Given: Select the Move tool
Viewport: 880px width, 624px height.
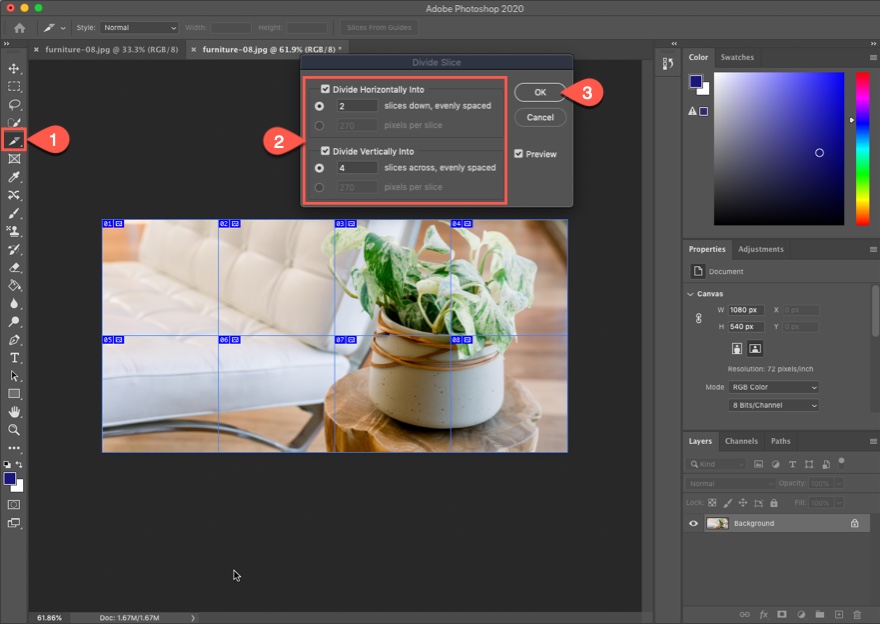Looking at the screenshot, I should tap(14, 68).
